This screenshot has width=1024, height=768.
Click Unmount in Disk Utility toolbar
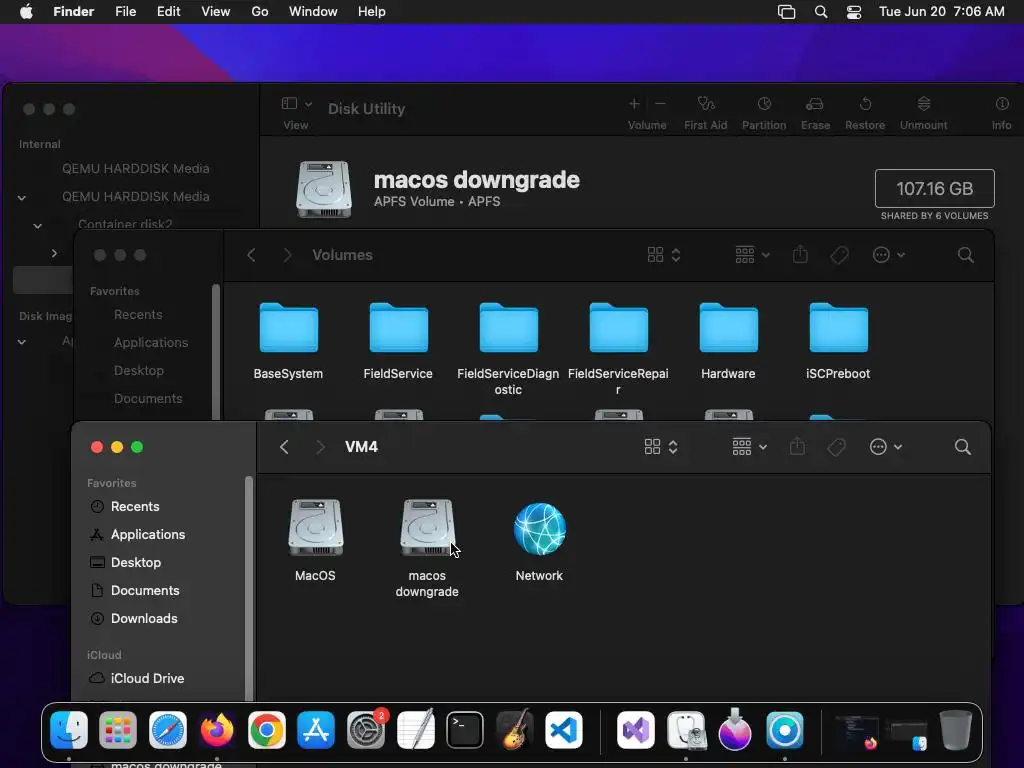[923, 113]
